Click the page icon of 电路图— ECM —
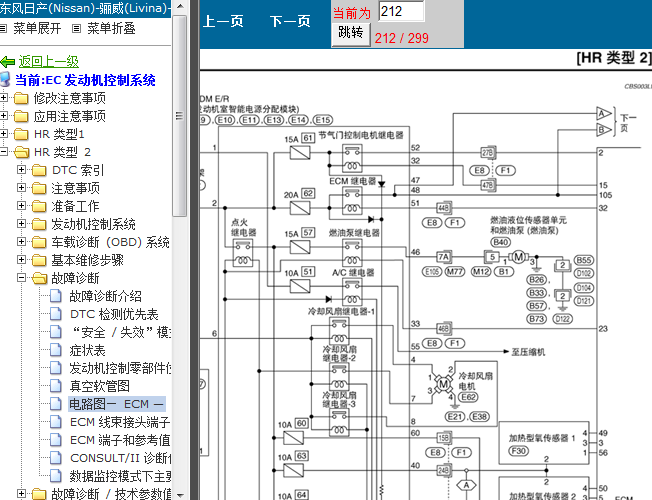 pyautogui.click(x=56, y=403)
